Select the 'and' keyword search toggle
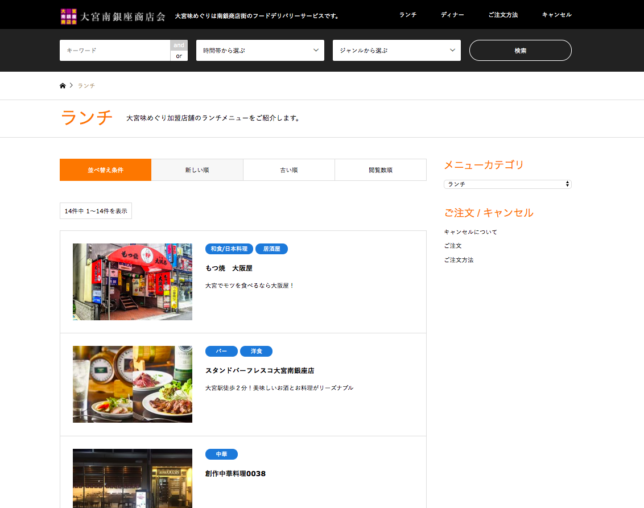This screenshot has width=644, height=508. pos(179,45)
